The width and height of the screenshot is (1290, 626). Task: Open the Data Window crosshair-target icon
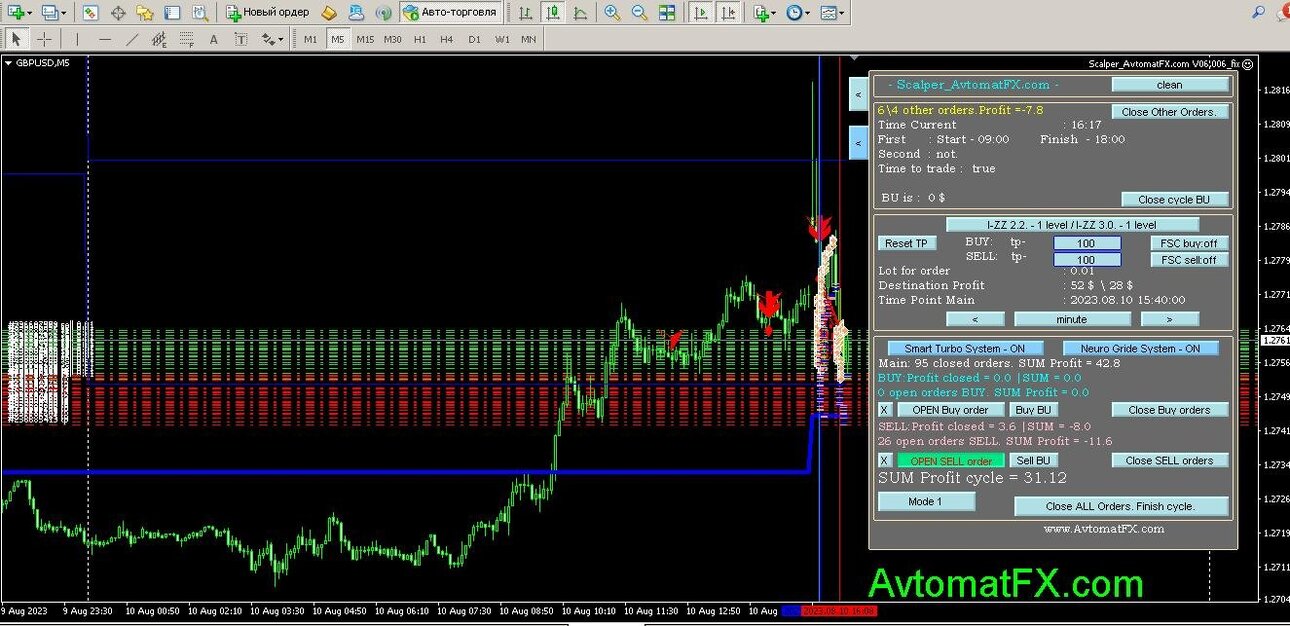point(118,13)
